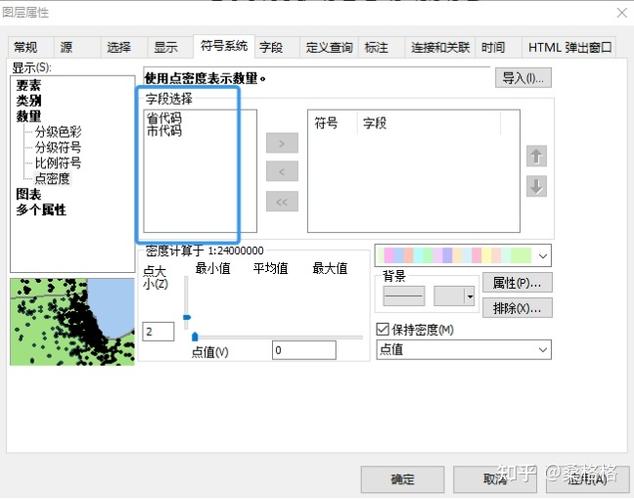The image size is (634, 500).
Task: Click the background line symbol swatch
Action: click(404, 296)
